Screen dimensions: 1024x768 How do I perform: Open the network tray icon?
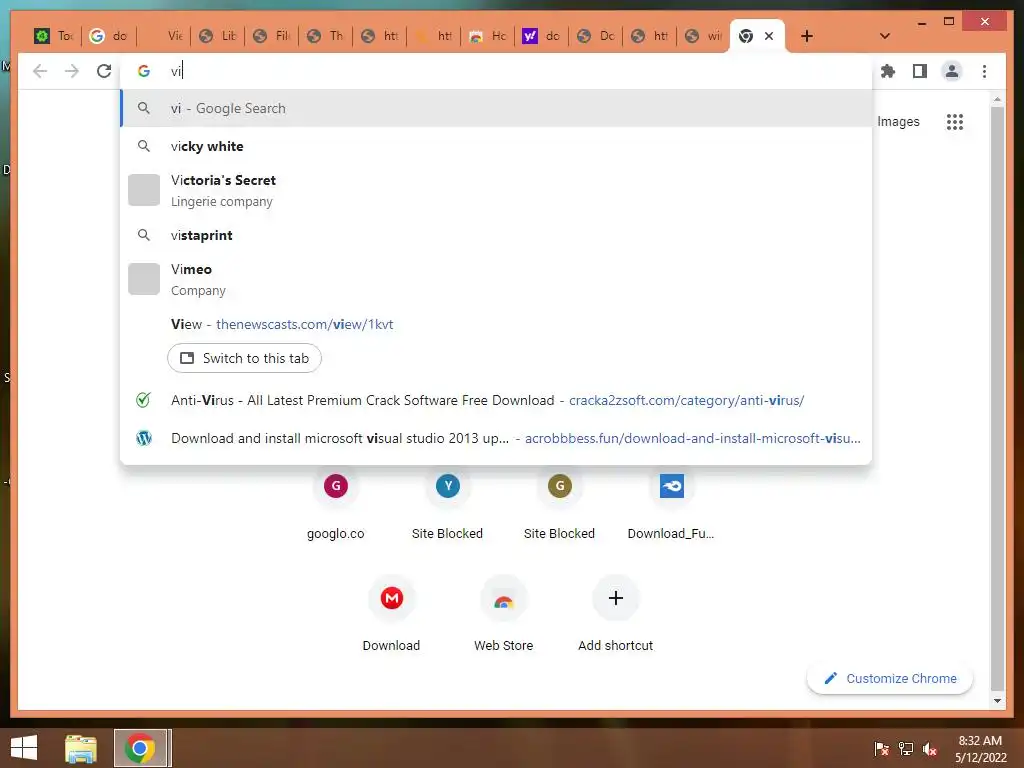906,749
